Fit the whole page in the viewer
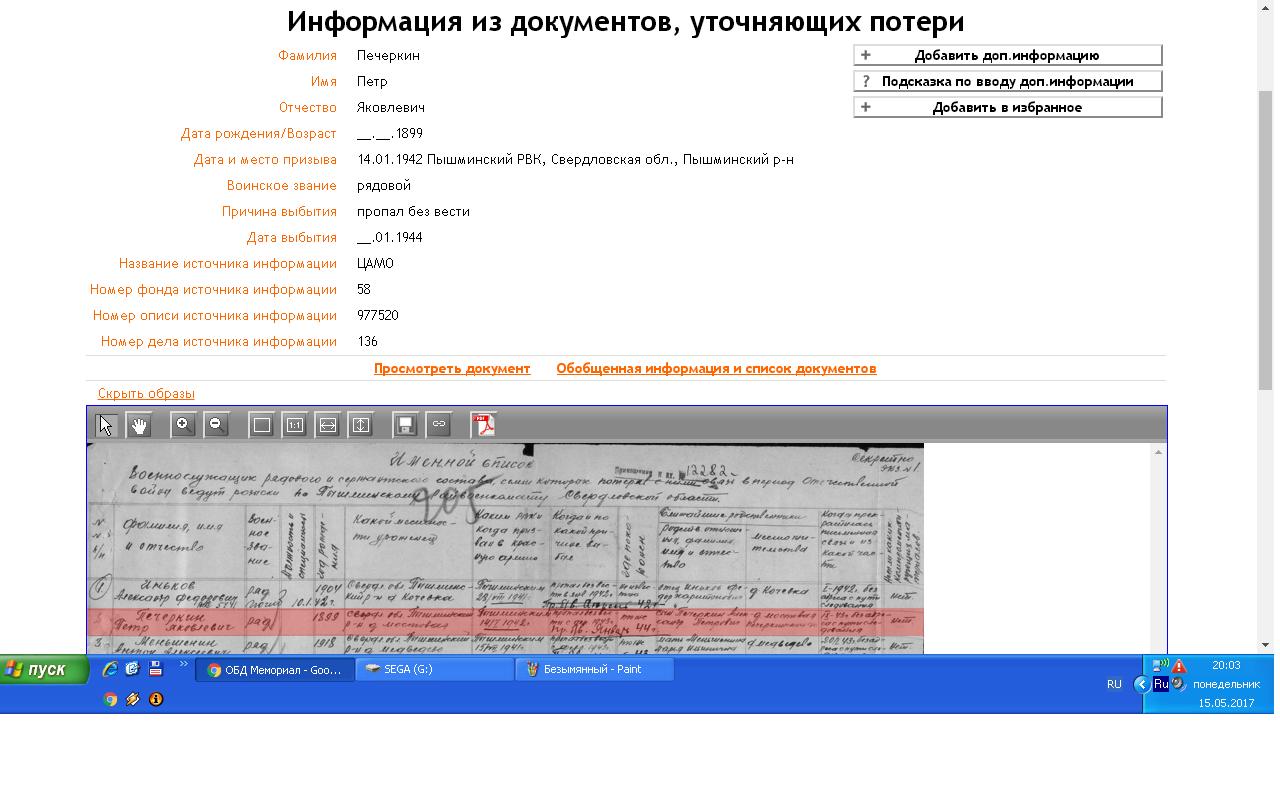Screen dimensions: 1280x800 click(x=262, y=425)
